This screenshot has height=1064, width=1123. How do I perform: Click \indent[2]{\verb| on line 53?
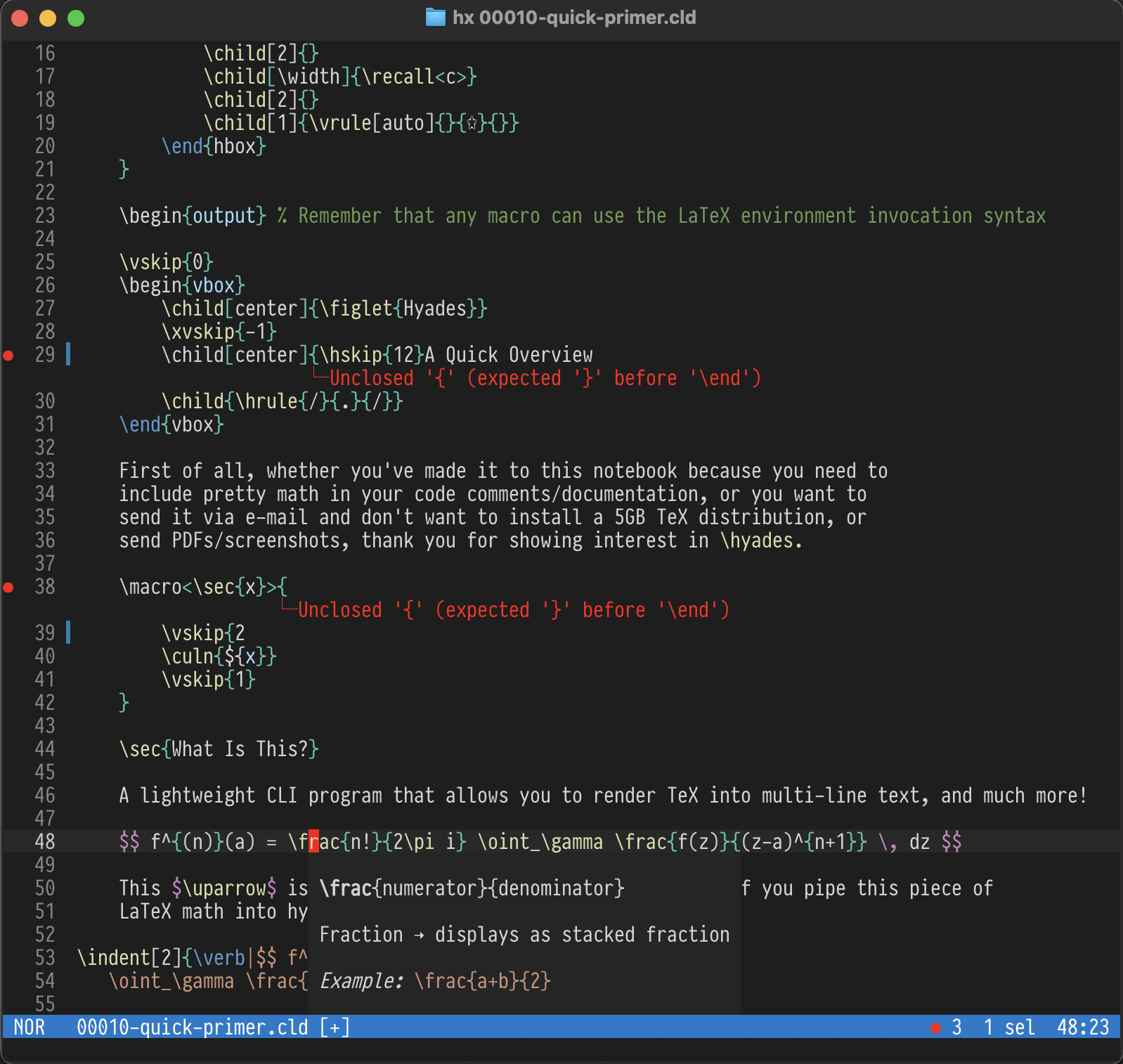[167, 958]
